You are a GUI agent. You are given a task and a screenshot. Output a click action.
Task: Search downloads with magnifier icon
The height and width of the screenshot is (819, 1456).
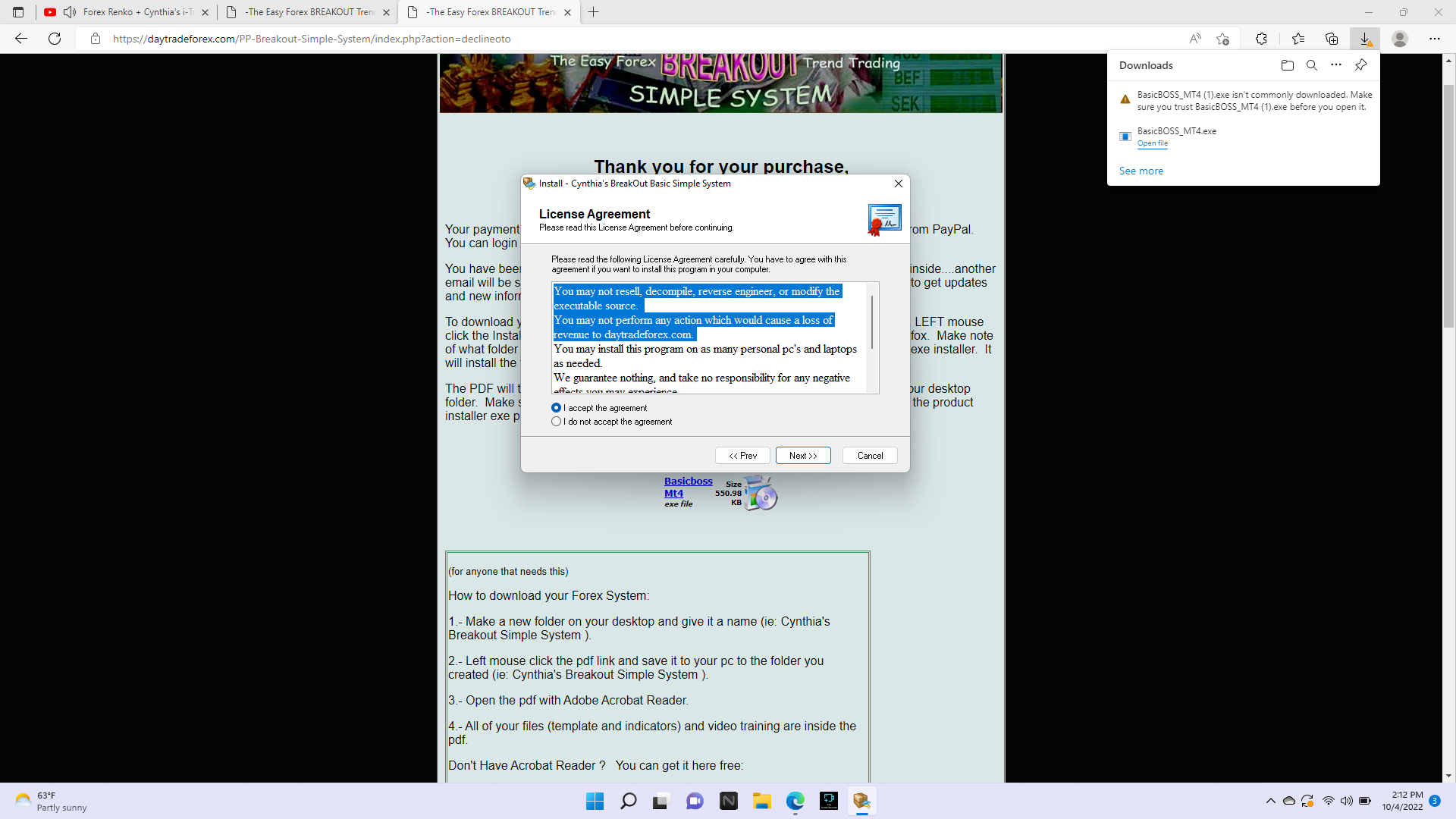tap(1311, 65)
